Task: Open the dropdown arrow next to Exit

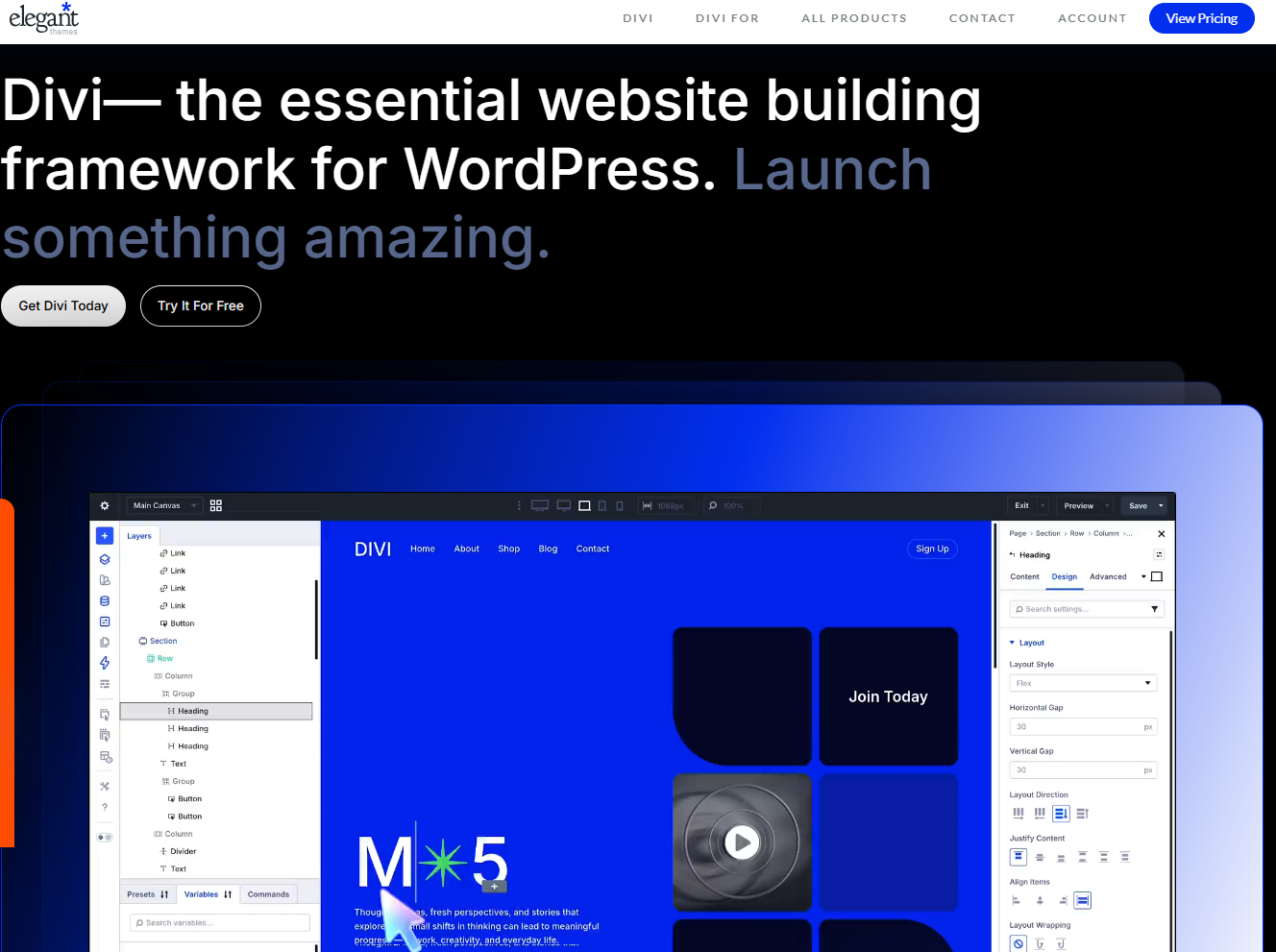Action: pos(1043,505)
